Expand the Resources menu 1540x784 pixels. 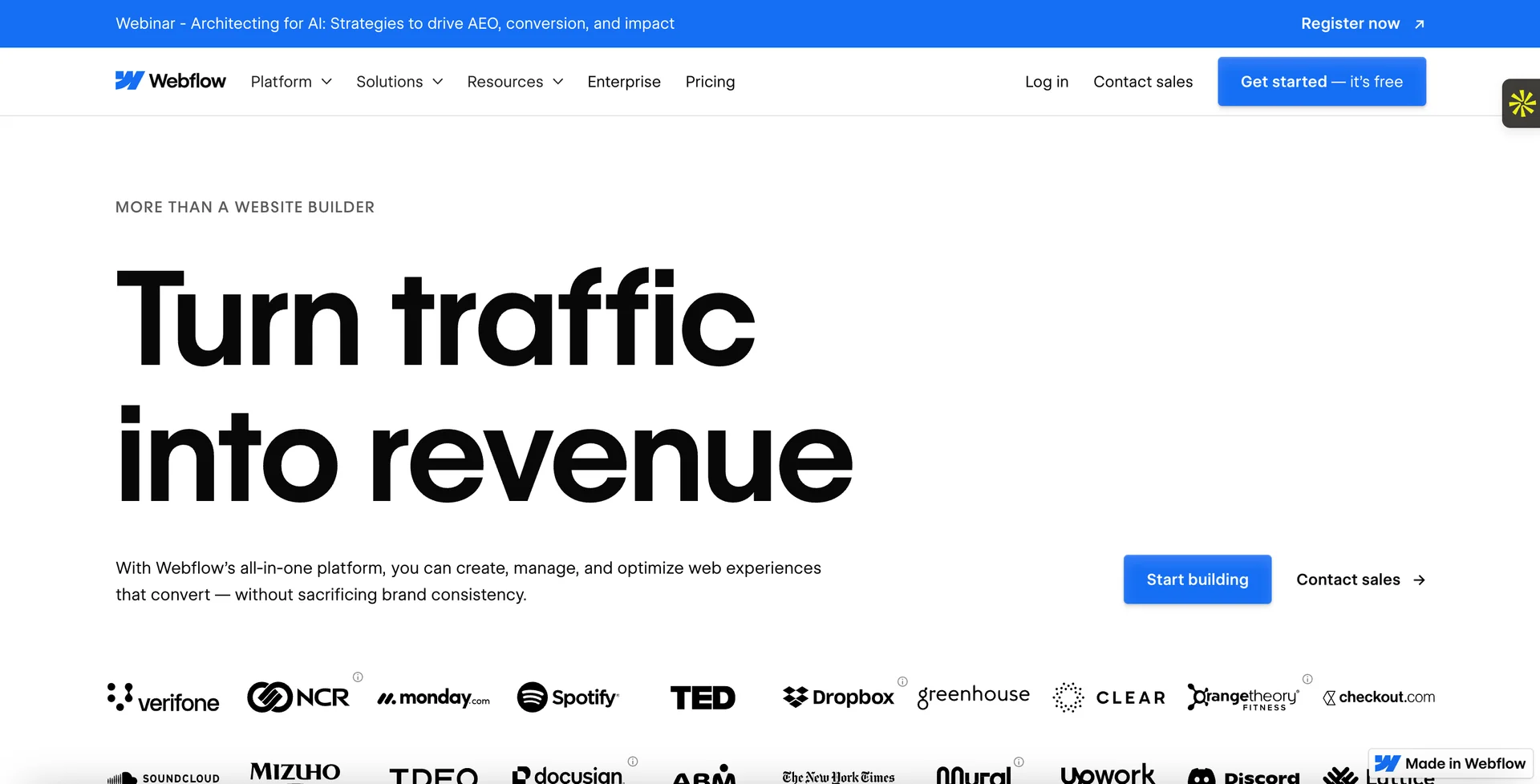coord(515,81)
